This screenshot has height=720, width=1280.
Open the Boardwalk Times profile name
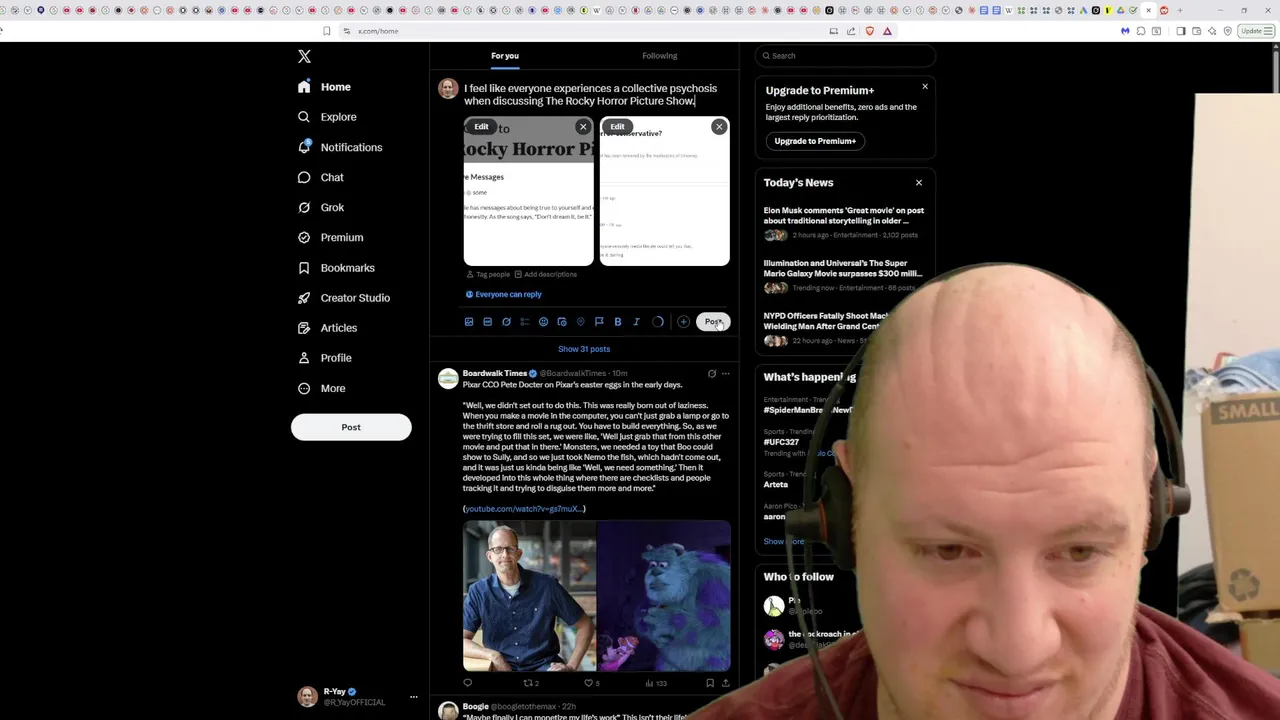pyautogui.click(x=495, y=373)
